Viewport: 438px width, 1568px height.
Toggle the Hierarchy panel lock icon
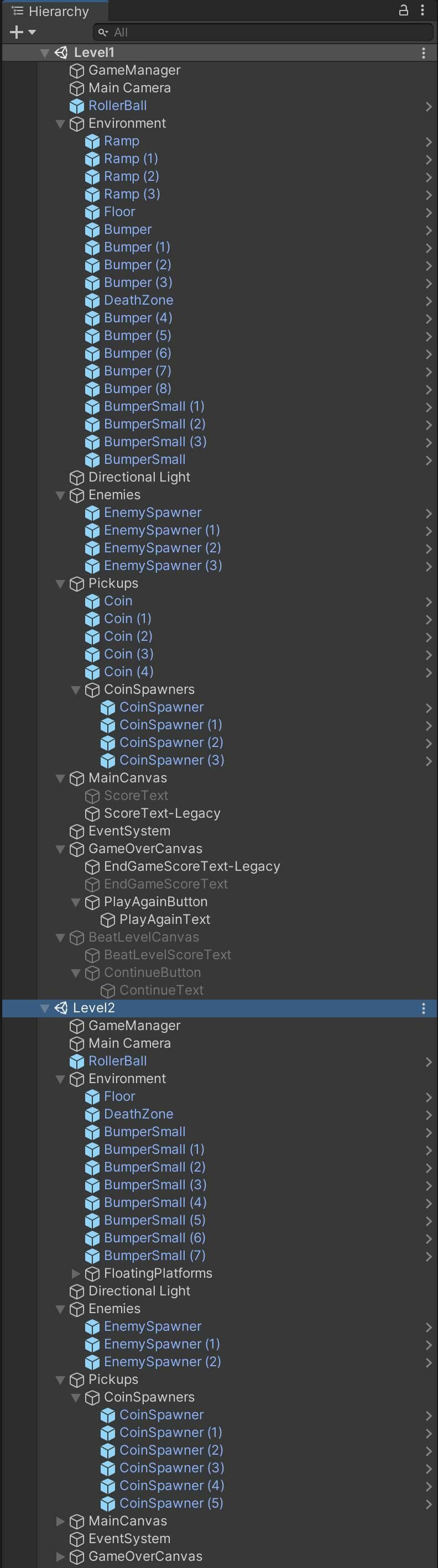pos(403,11)
